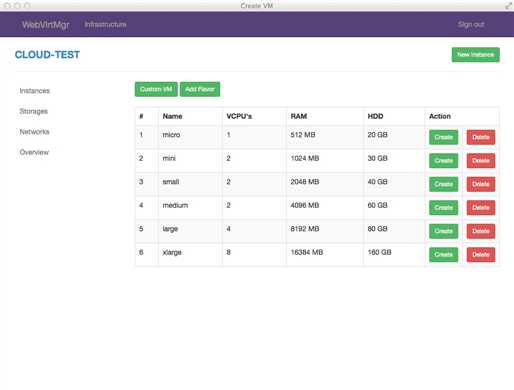Create a VM from medium flavor
514x390 pixels.
pyautogui.click(x=443, y=208)
